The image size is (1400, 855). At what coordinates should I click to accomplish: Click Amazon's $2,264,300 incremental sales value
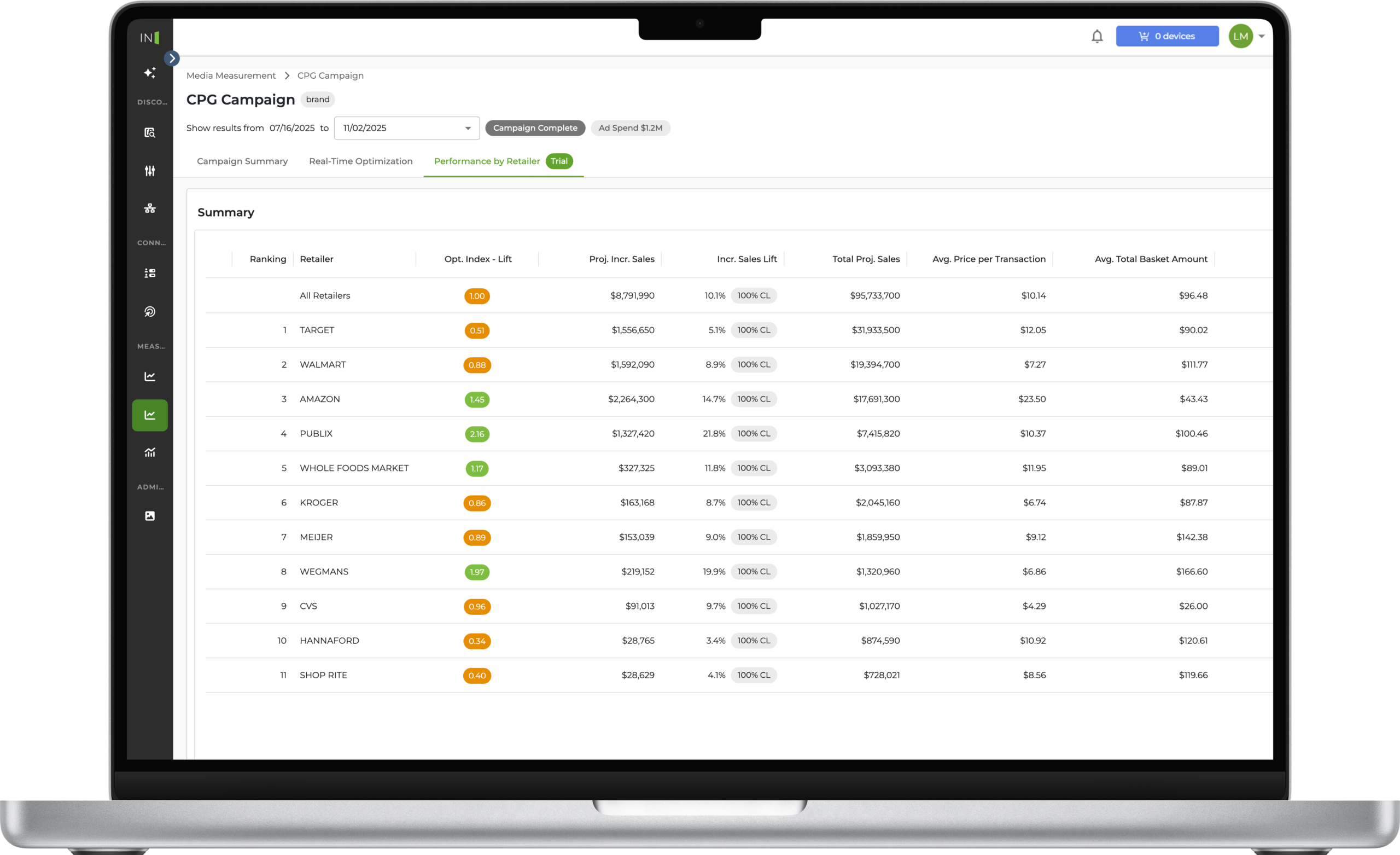point(631,399)
